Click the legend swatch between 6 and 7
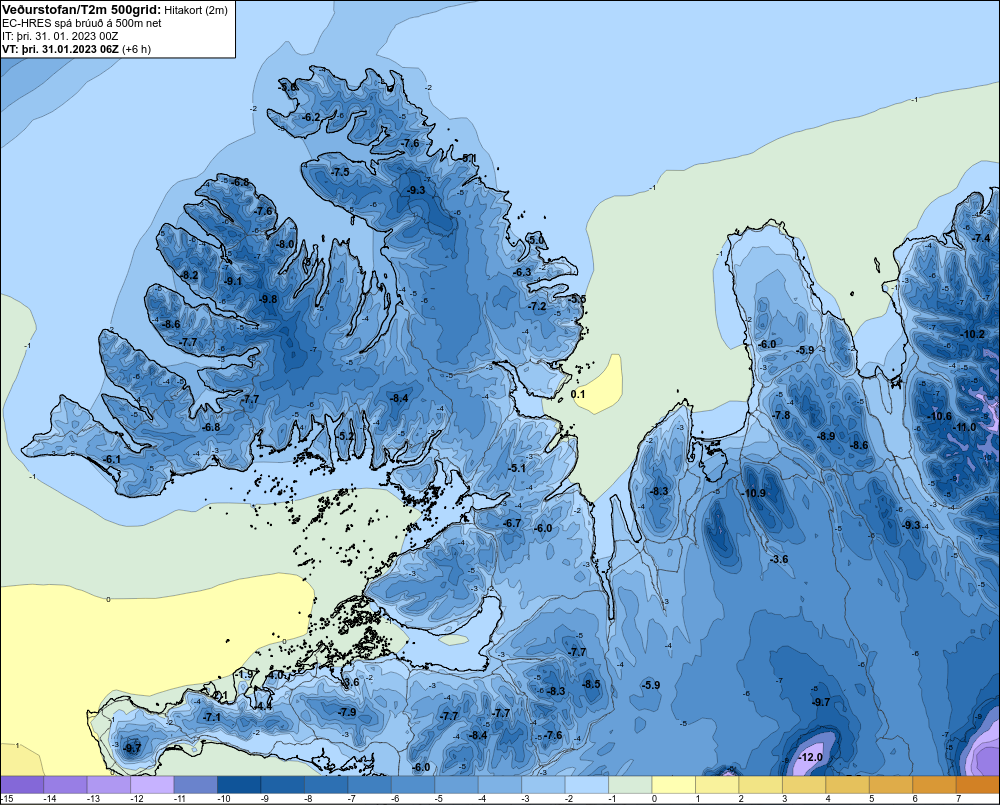This screenshot has width=1000, height=805. 934,785
